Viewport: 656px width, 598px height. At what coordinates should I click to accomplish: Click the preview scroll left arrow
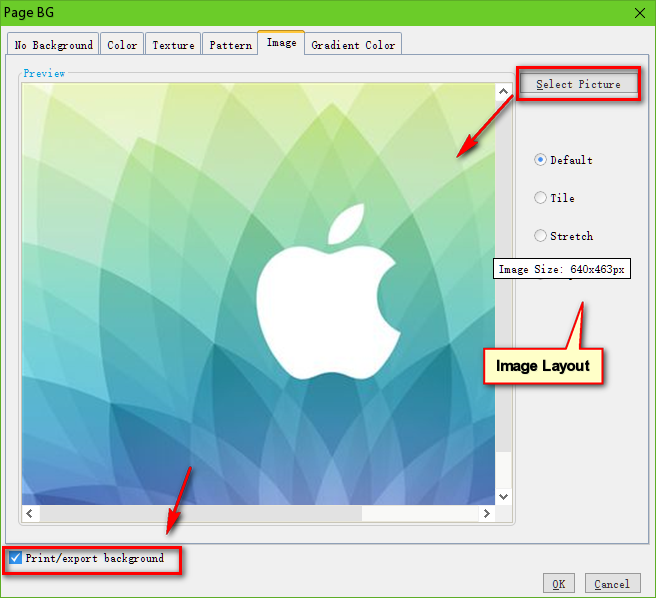point(30,513)
